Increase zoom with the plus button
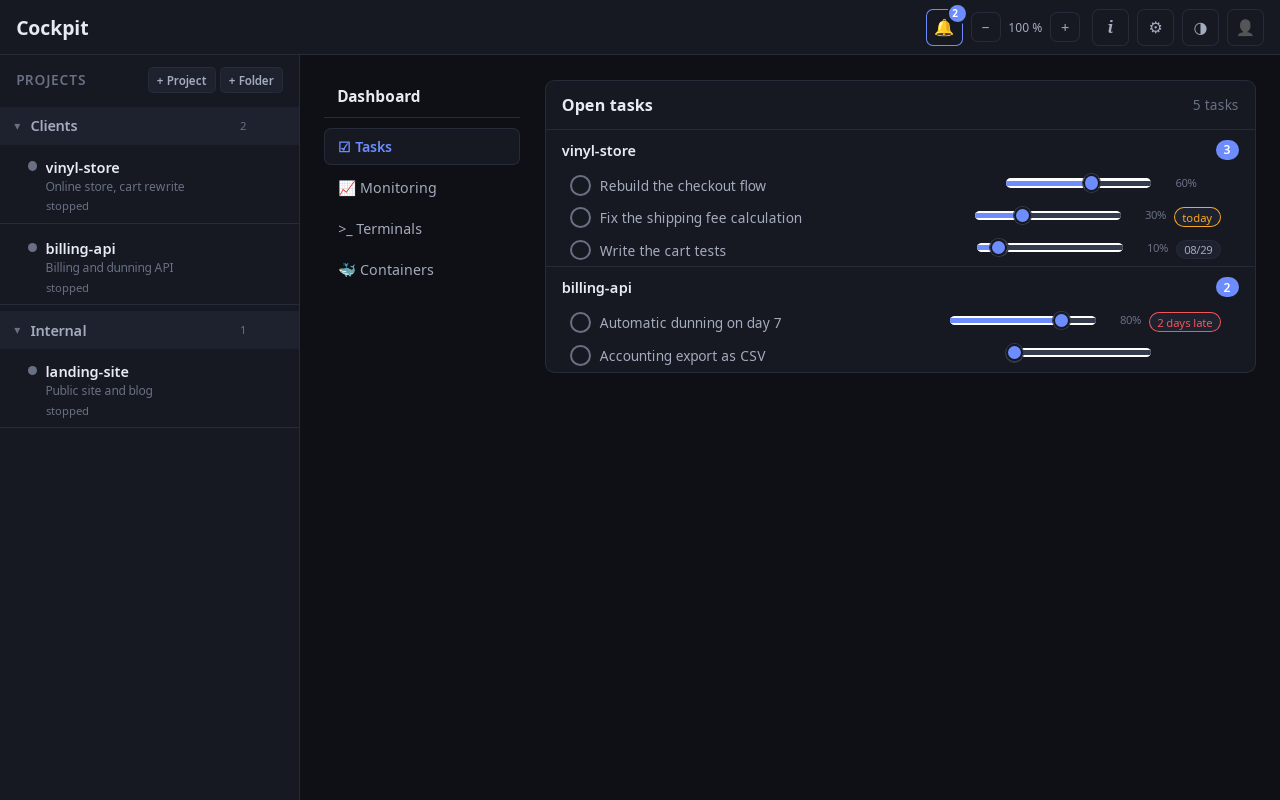1280x800 pixels. pos(1065,27)
